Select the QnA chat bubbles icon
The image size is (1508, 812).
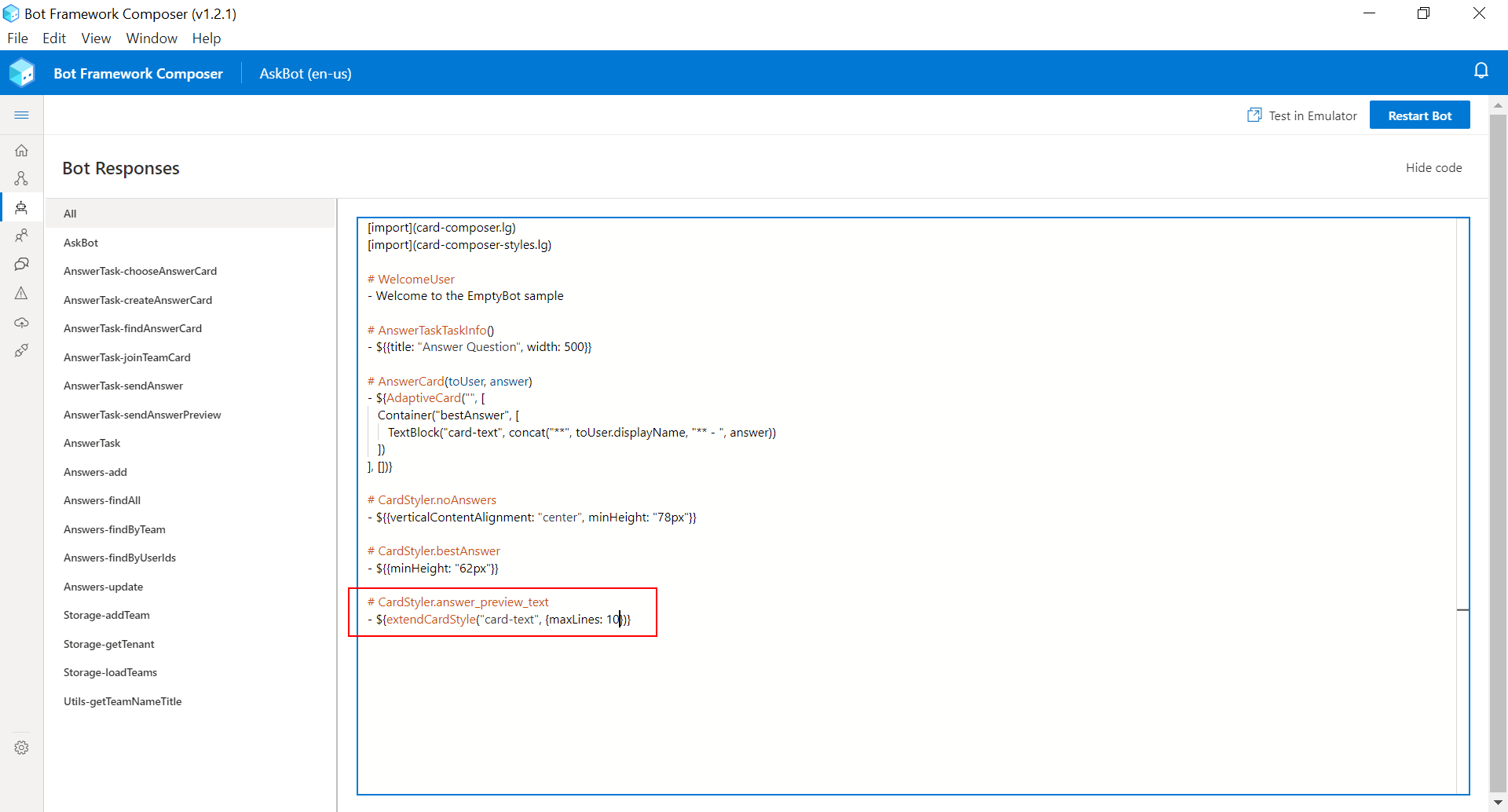tap(21, 264)
